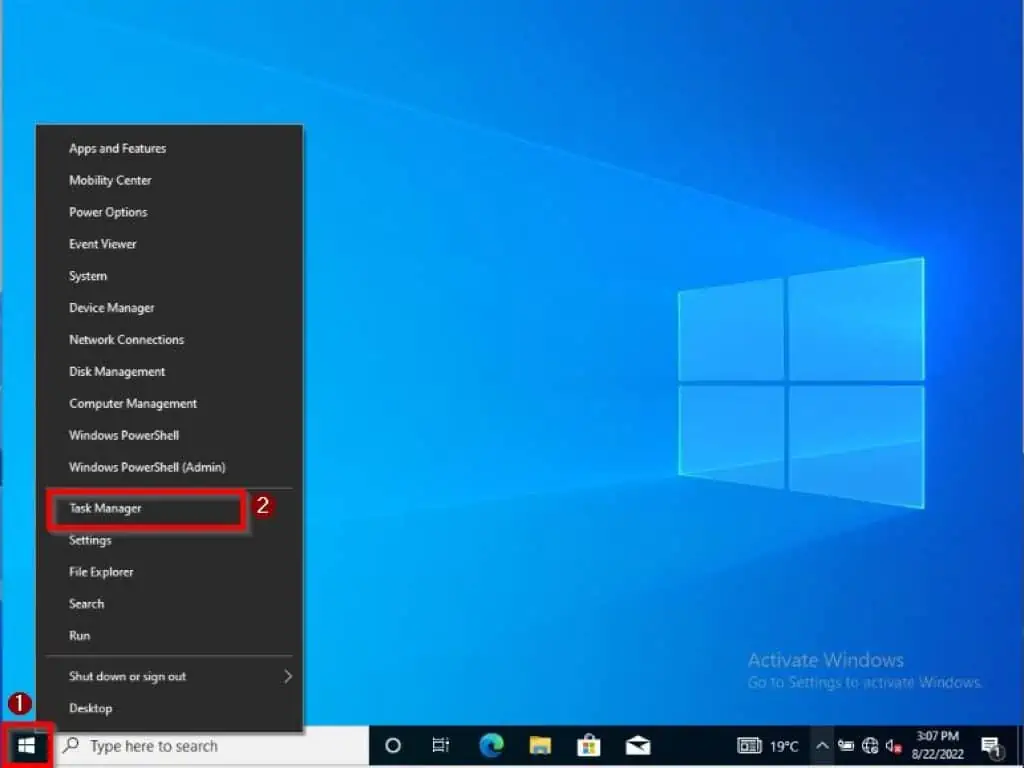The height and width of the screenshot is (768, 1024).
Task: Launch Microsoft Store from the taskbar
Action: (588, 745)
